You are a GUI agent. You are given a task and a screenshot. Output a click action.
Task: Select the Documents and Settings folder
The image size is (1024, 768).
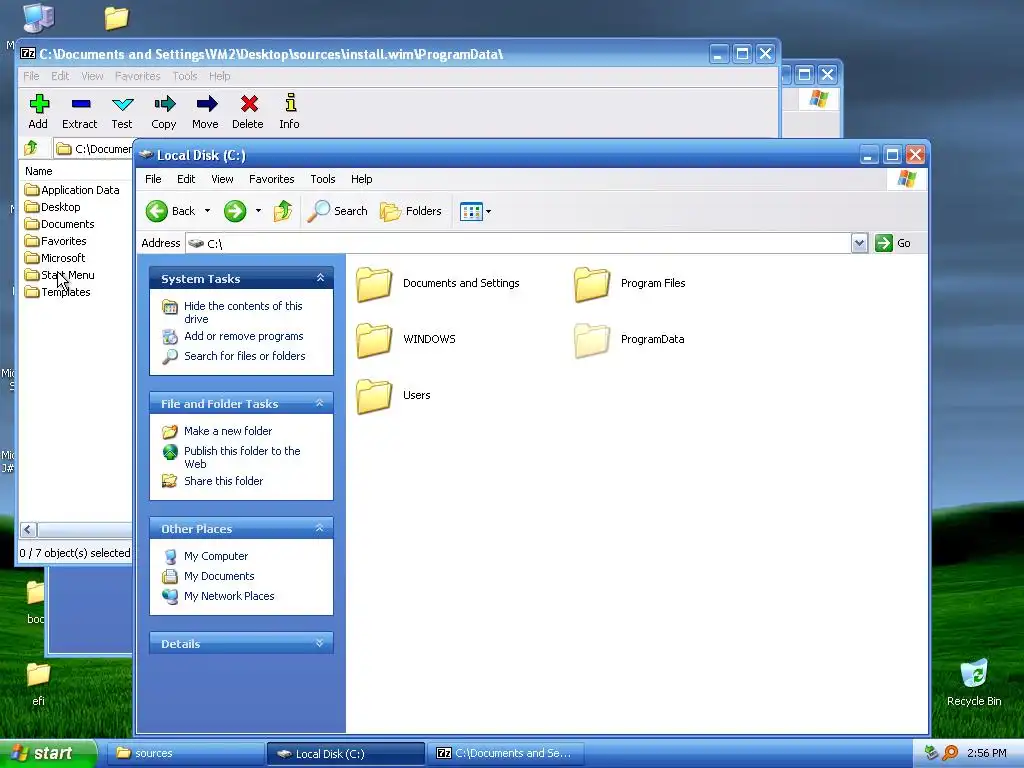click(x=438, y=284)
